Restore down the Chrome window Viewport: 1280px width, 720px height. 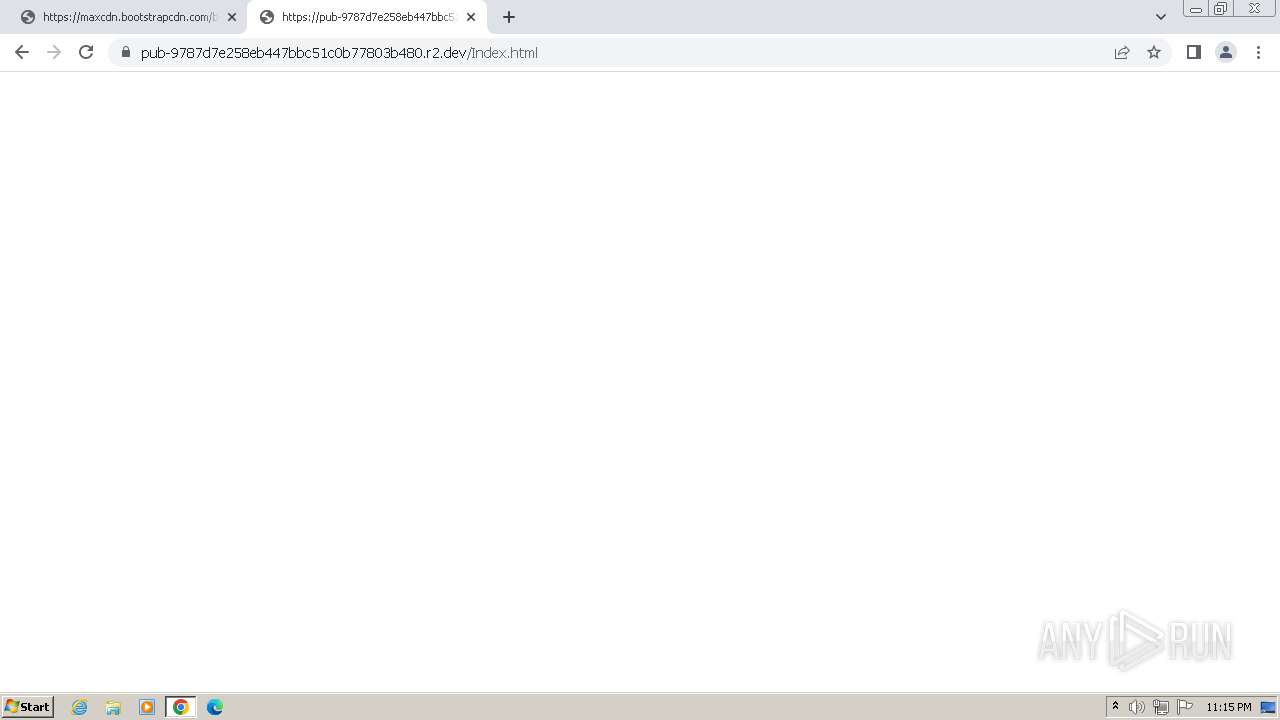[x=1221, y=9]
